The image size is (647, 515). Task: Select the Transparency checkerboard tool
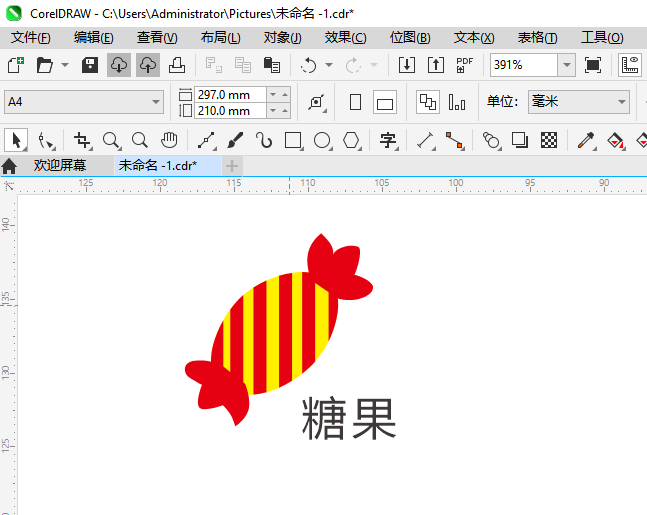[x=549, y=141]
